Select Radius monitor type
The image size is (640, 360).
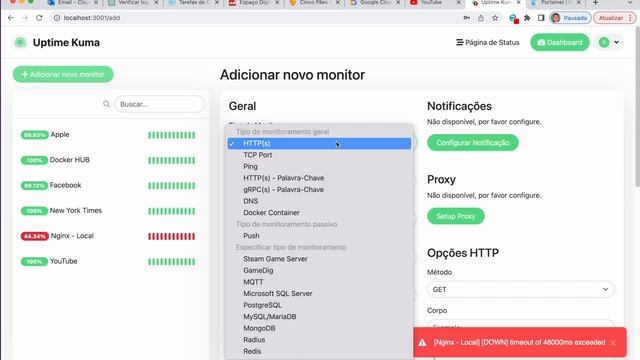319,340
